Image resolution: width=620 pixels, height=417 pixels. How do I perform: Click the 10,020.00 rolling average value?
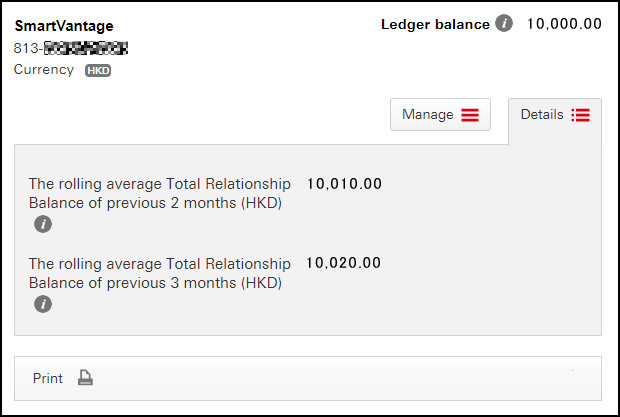point(343,263)
